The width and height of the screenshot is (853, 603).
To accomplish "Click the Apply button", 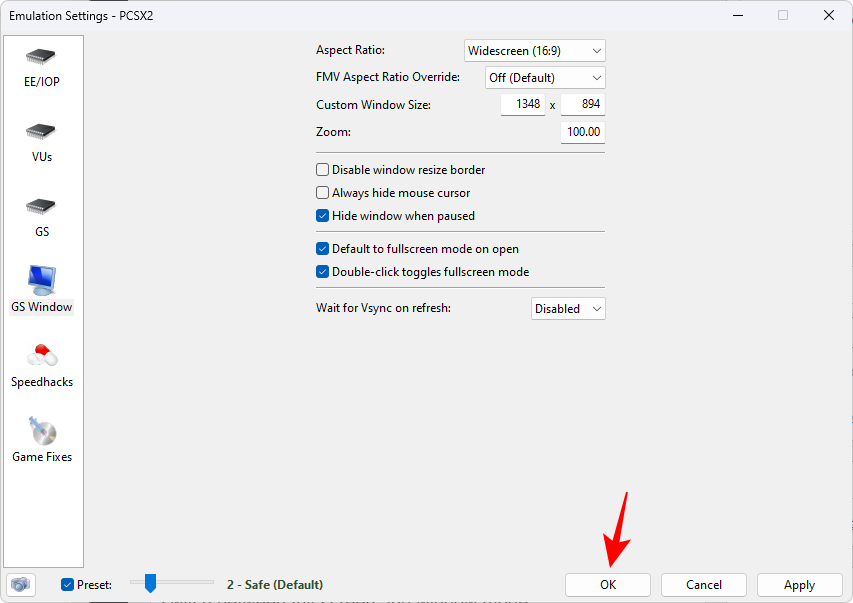I will (799, 584).
